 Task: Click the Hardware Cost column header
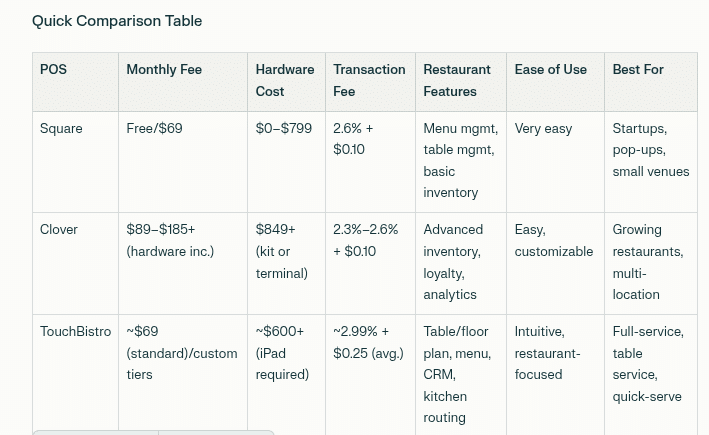point(287,82)
